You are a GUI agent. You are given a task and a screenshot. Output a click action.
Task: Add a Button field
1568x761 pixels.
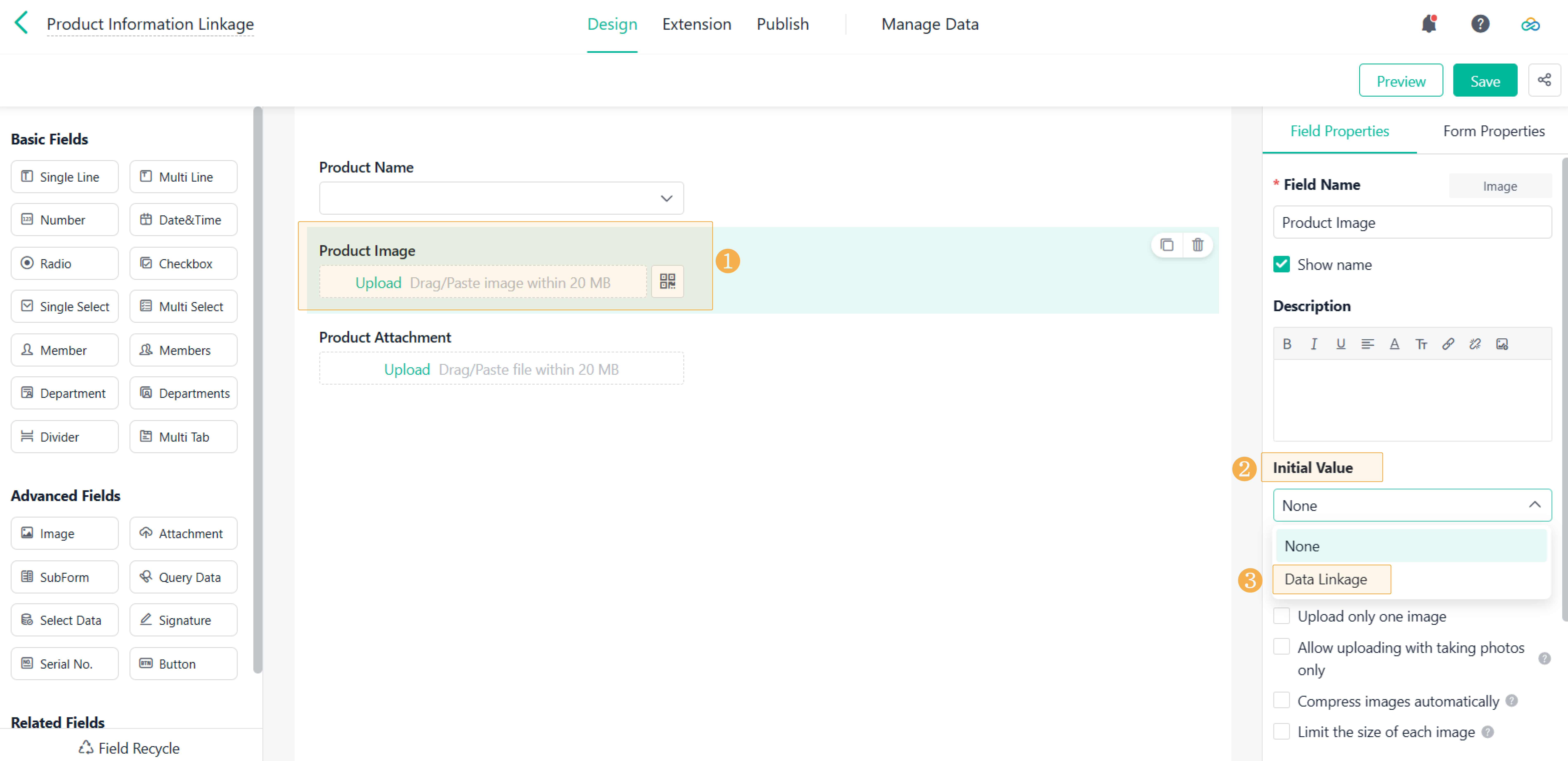pyautogui.click(x=183, y=664)
